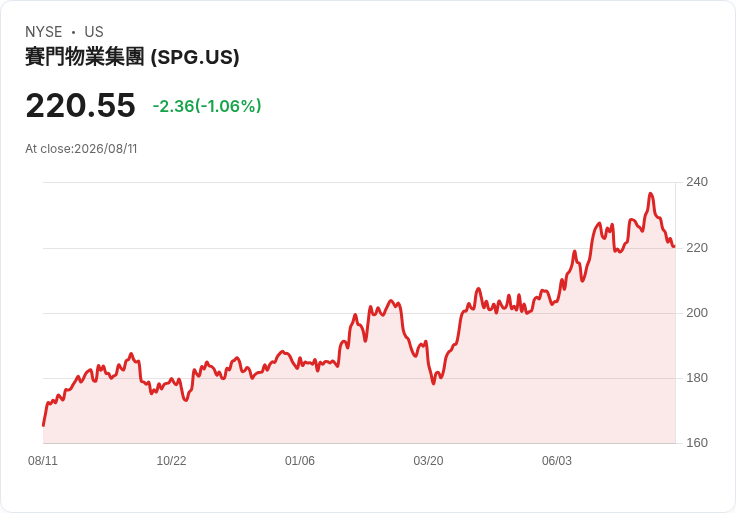Select the 10/22 date axis label
This screenshot has height=513, width=736.
(x=171, y=461)
